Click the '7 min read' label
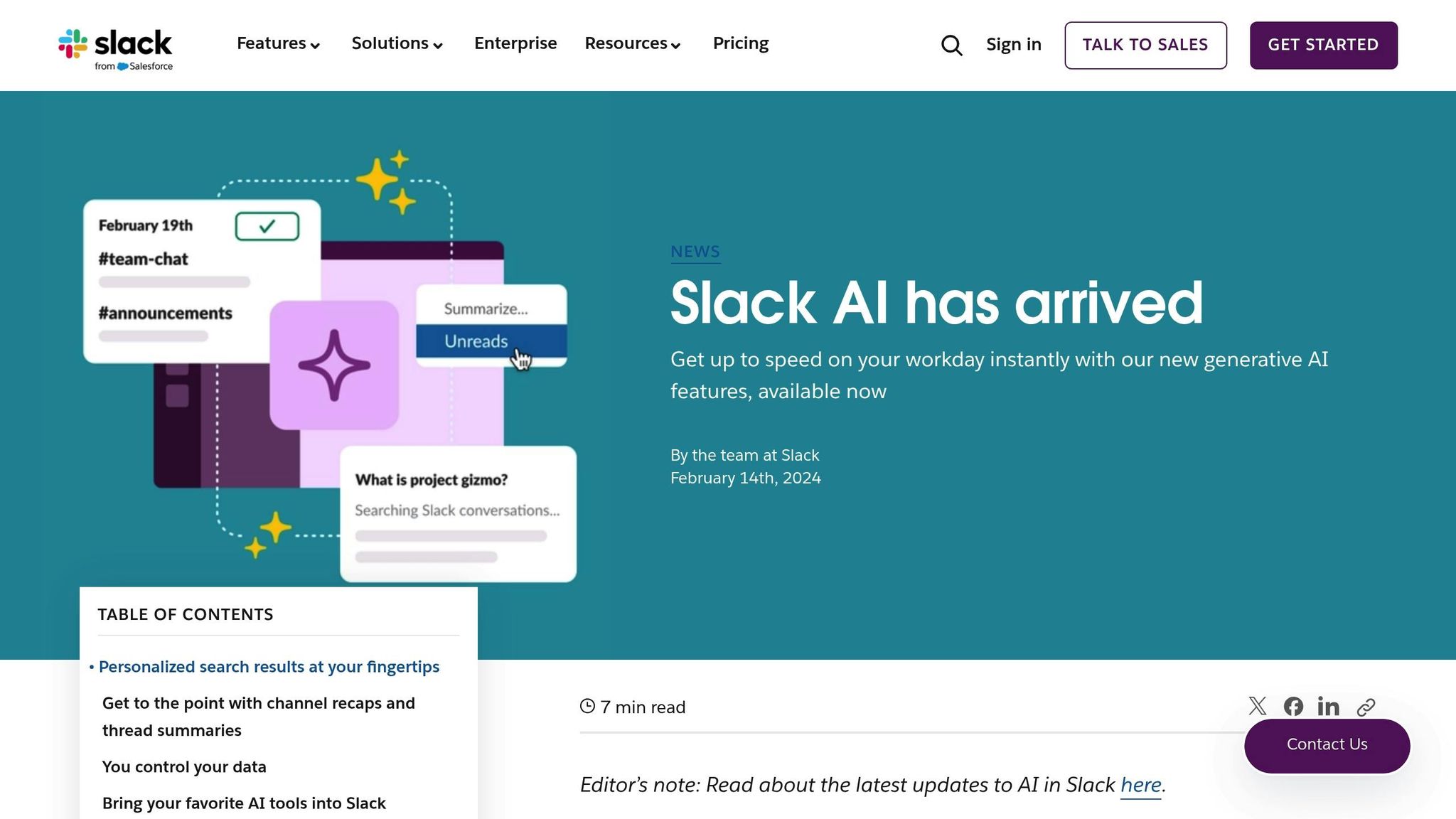The width and height of the screenshot is (1456, 819). coord(633,707)
